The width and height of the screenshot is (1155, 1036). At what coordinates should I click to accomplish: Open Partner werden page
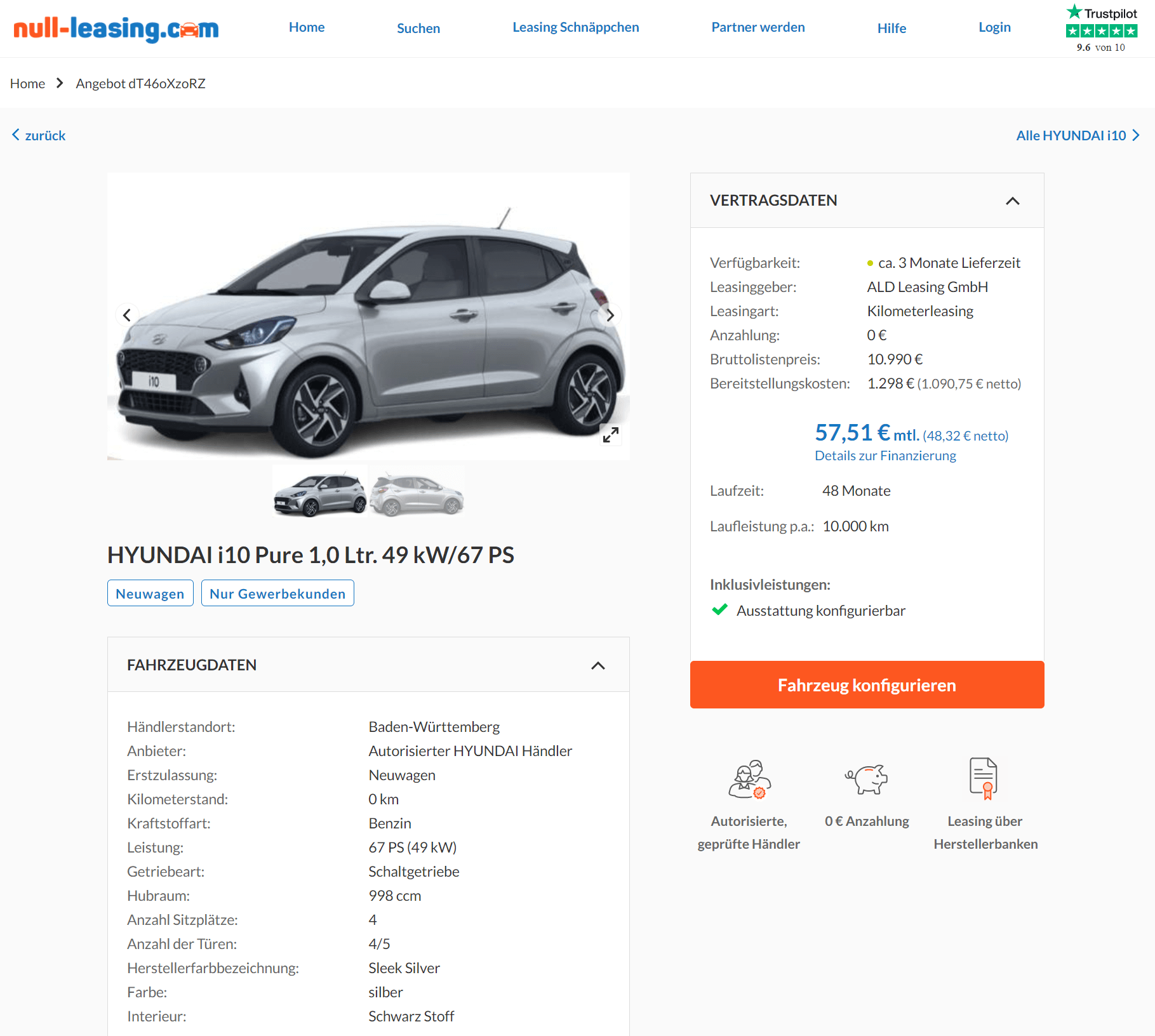pyautogui.click(x=758, y=27)
